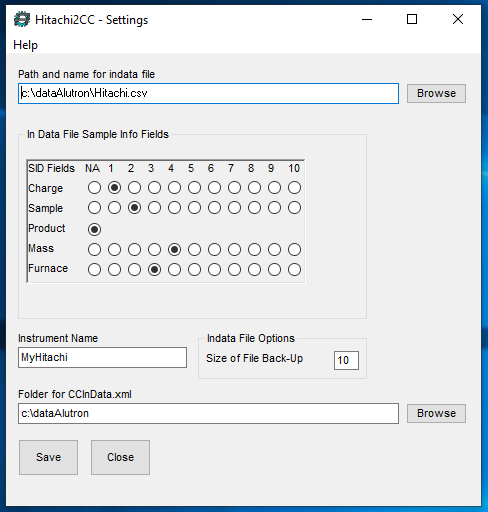Click the Close button
The height and width of the screenshot is (512, 488).
(x=120, y=457)
